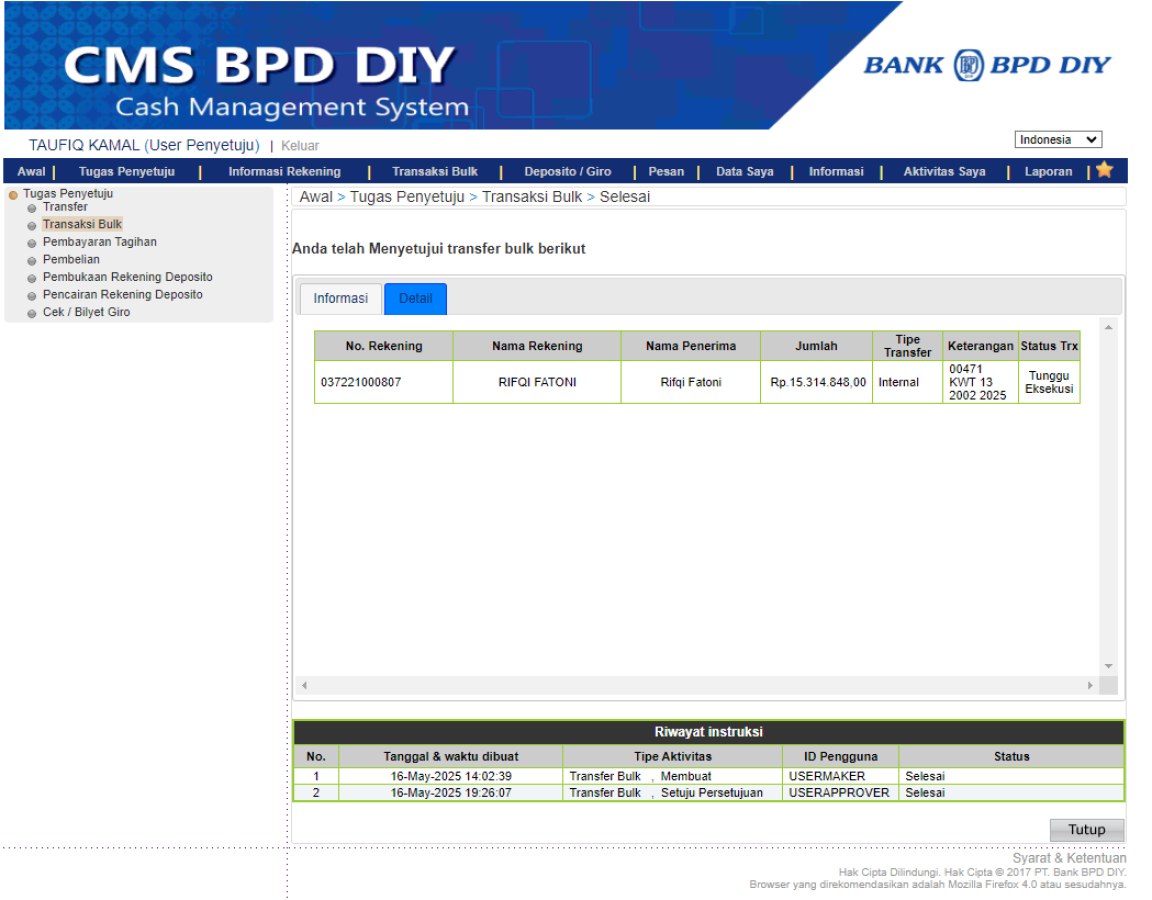
Task: Click the Tutup button
Action: click(1087, 829)
